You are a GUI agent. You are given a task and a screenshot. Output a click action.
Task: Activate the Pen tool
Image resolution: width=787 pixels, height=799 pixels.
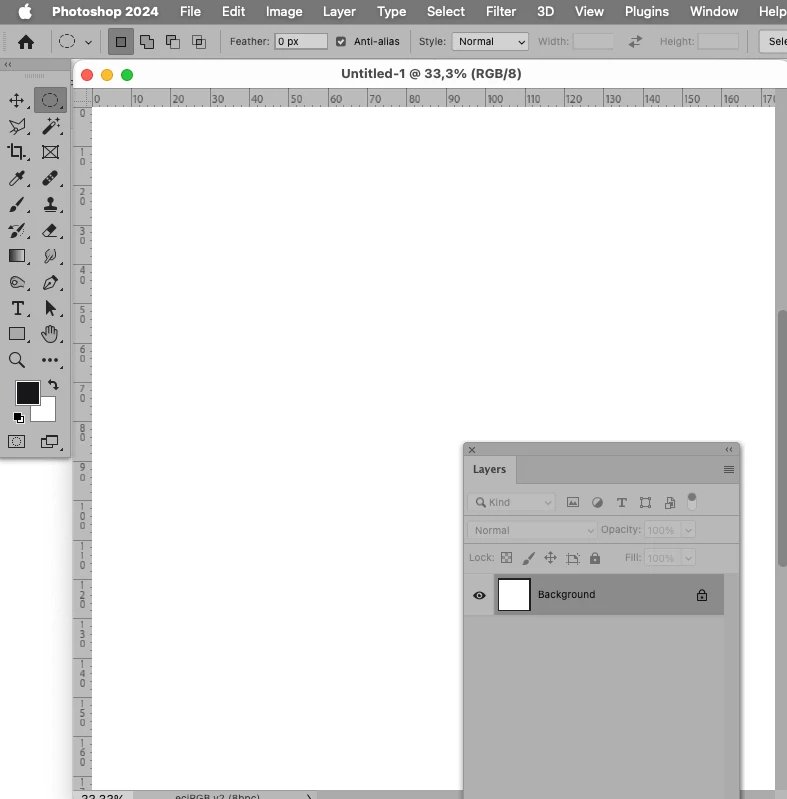pos(50,282)
